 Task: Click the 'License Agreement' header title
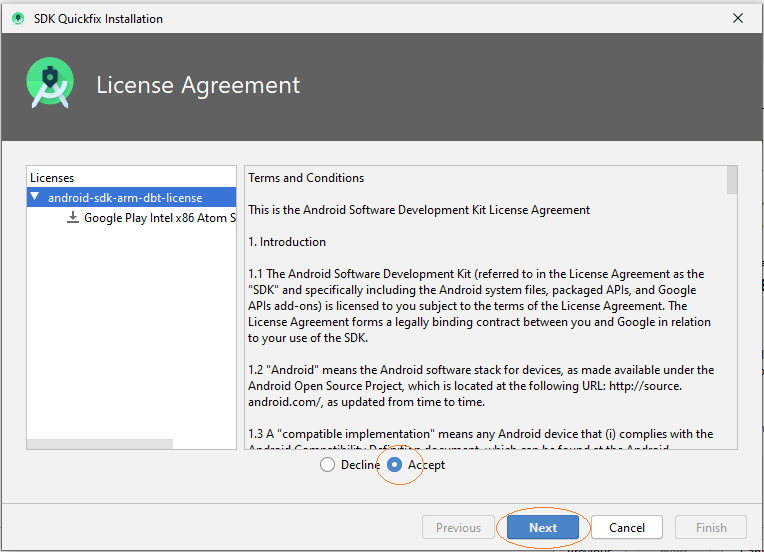click(198, 85)
